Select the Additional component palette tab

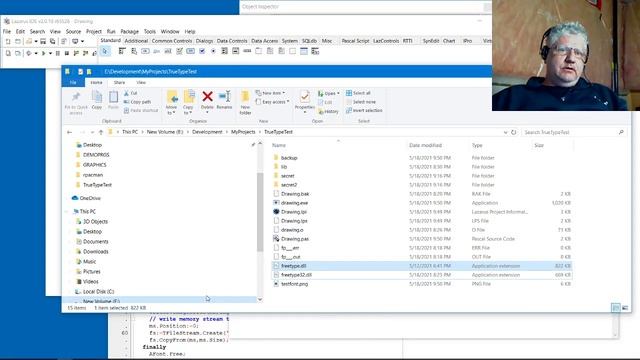pyautogui.click(x=136, y=41)
